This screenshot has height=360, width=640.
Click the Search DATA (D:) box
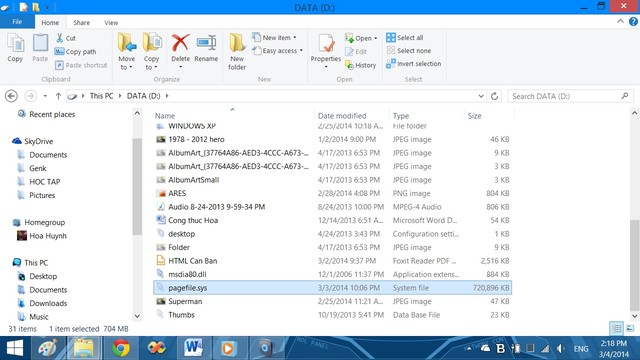[570, 96]
